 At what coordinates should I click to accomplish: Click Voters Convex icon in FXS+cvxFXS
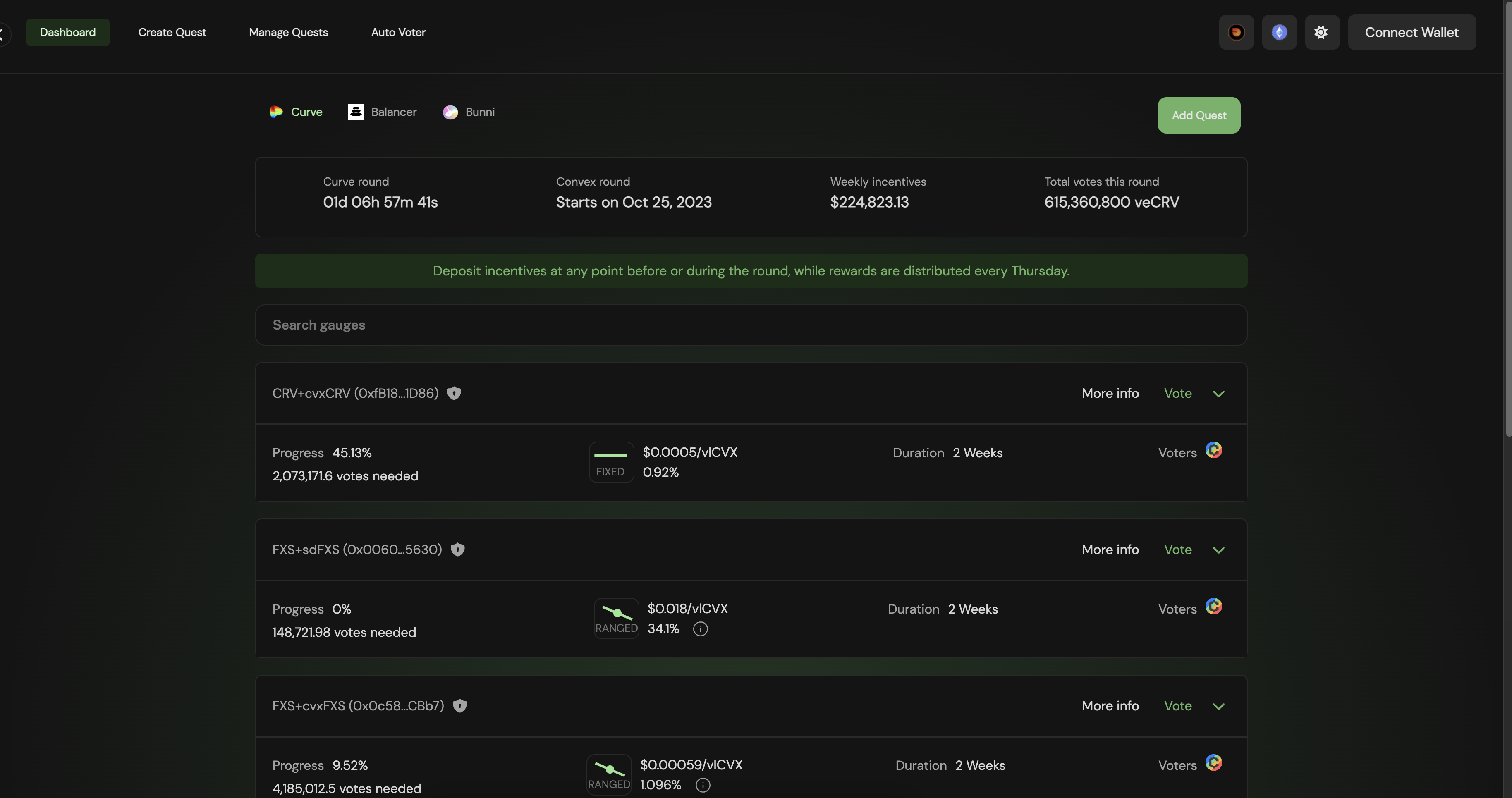pos(1213,762)
